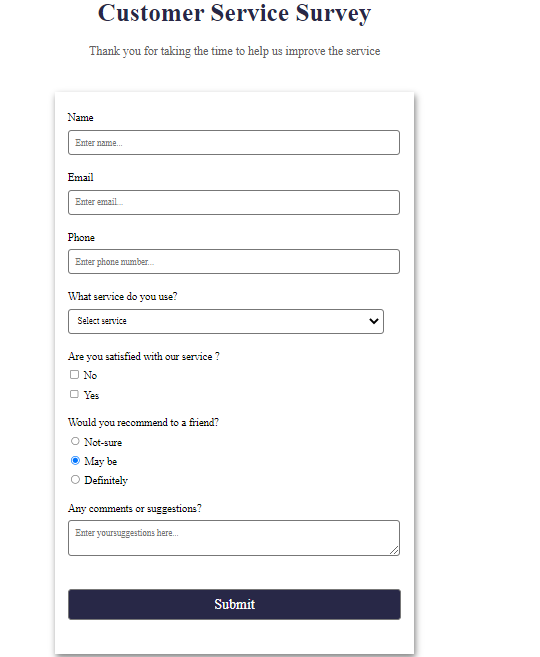The width and height of the screenshot is (540, 657).
Task: Click the dropdown chevron arrow icon
Action: (374, 321)
